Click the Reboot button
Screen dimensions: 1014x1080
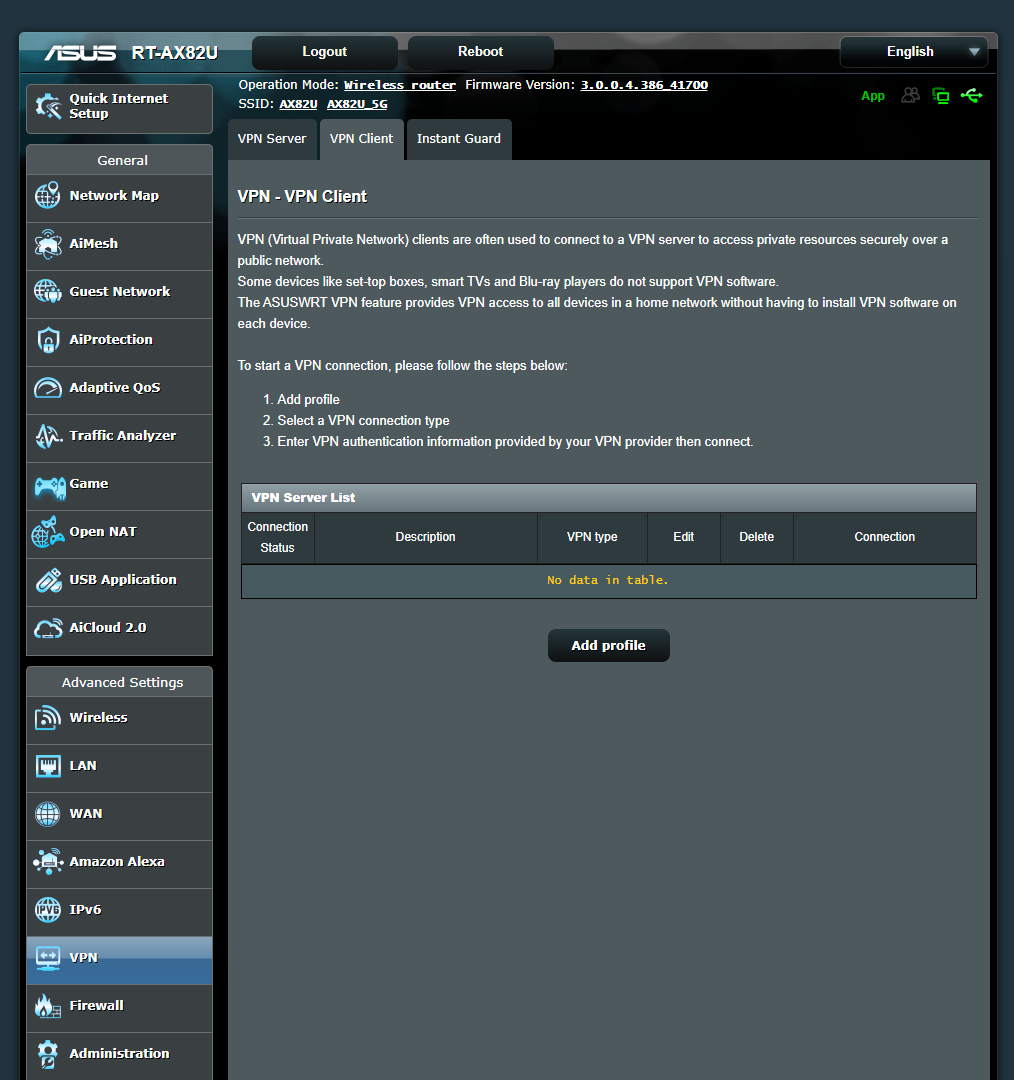click(481, 52)
